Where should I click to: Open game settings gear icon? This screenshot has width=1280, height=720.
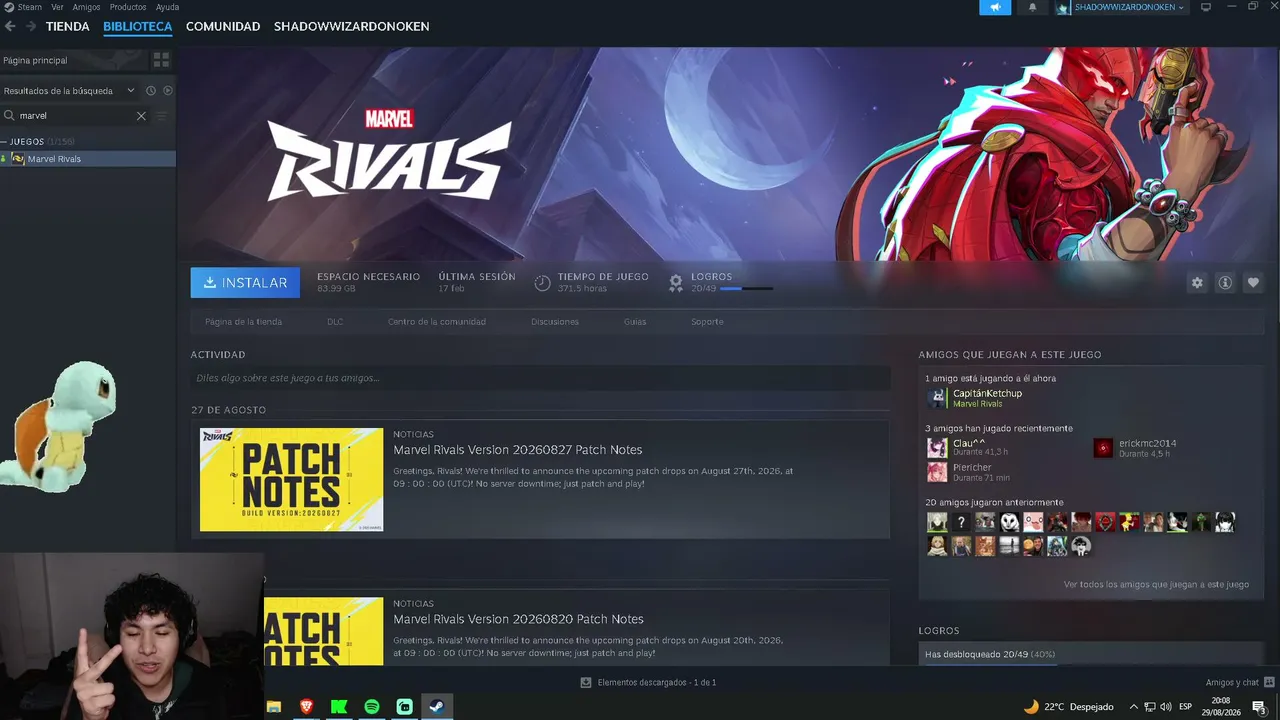1197,283
